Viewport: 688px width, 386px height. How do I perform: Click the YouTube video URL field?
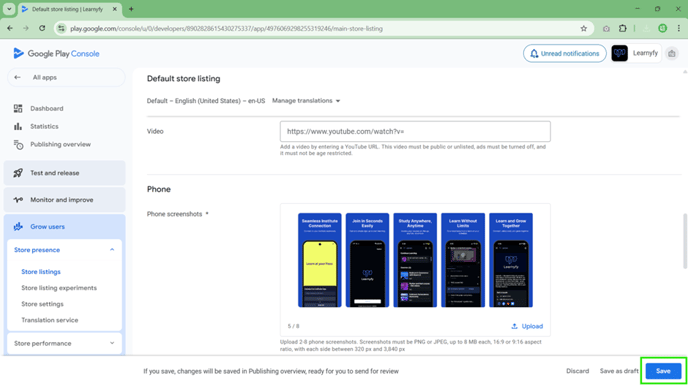(415, 132)
